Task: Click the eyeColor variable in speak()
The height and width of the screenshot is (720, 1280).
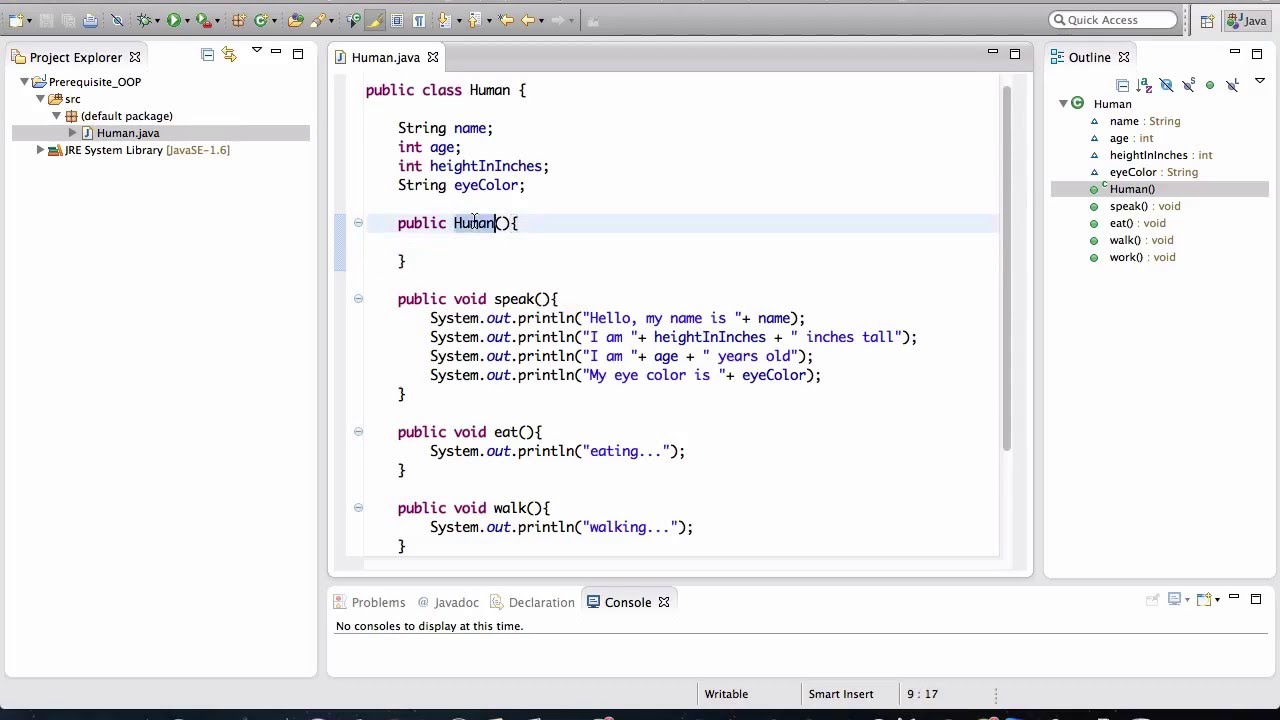Action: [x=774, y=375]
